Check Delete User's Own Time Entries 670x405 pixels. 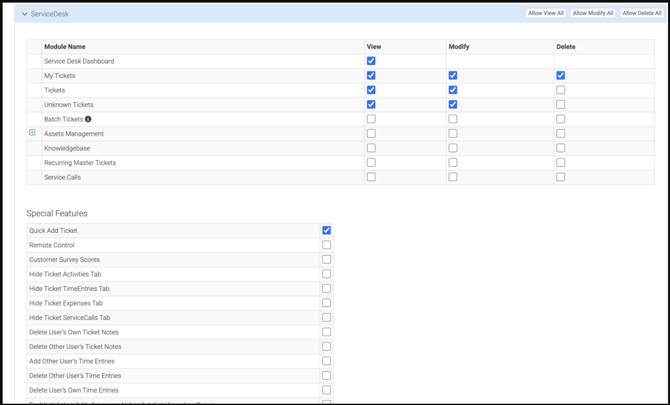click(x=326, y=390)
